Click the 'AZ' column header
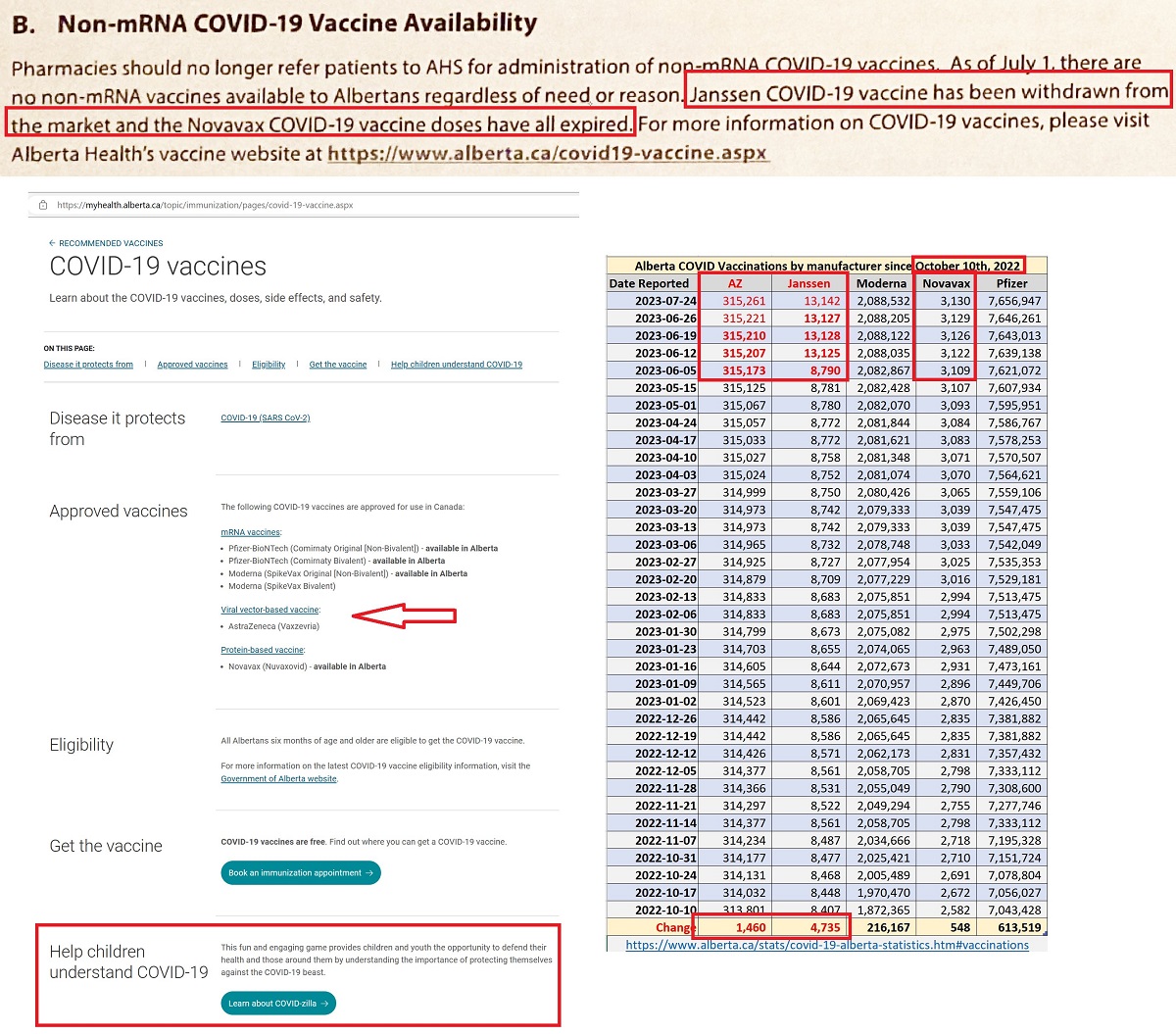This screenshot has width=1176, height=1034. pyautogui.click(x=735, y=283)
